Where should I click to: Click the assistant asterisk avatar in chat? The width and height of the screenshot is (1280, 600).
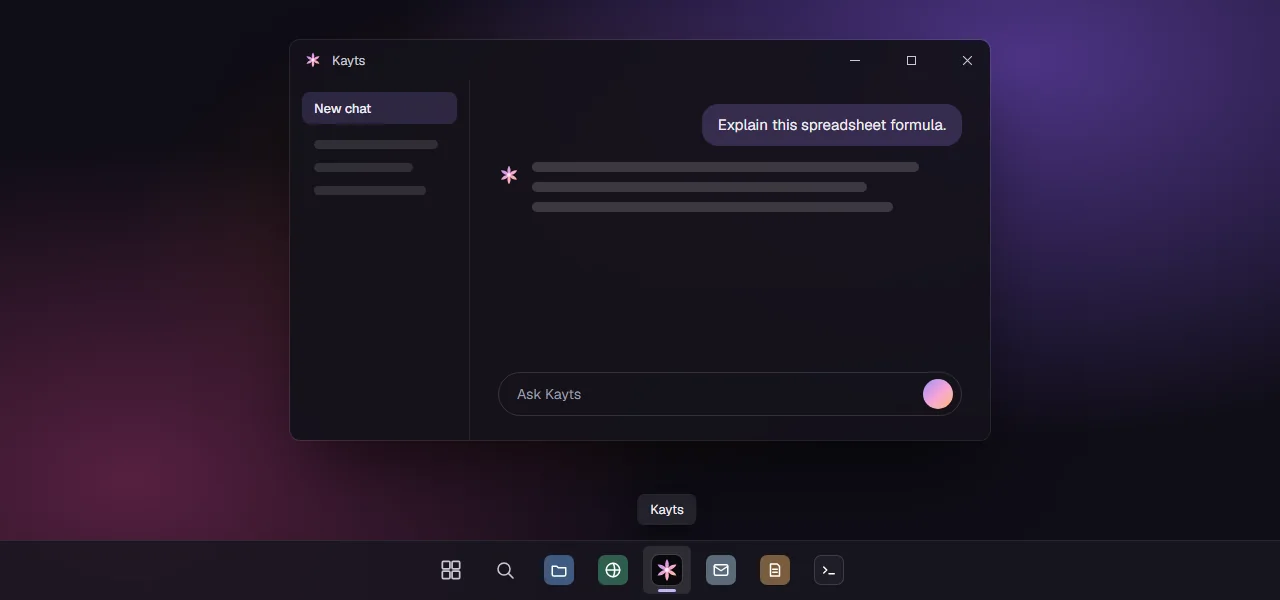[509, 175]
